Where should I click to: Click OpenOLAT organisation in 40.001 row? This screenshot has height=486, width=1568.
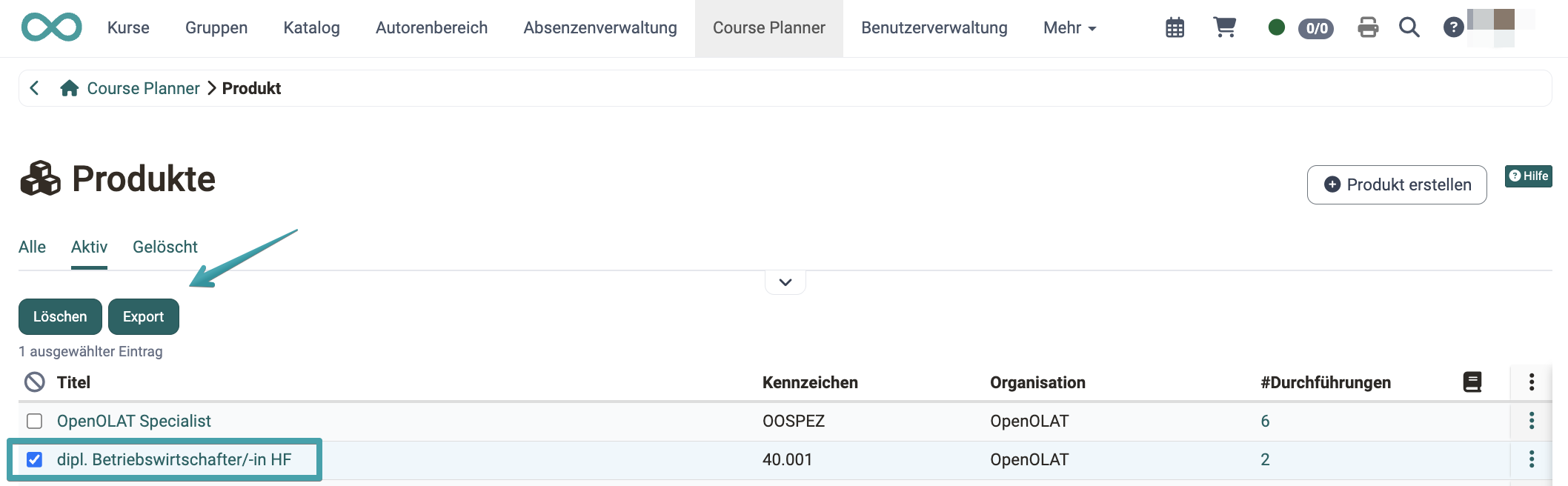click(1029, 459)
